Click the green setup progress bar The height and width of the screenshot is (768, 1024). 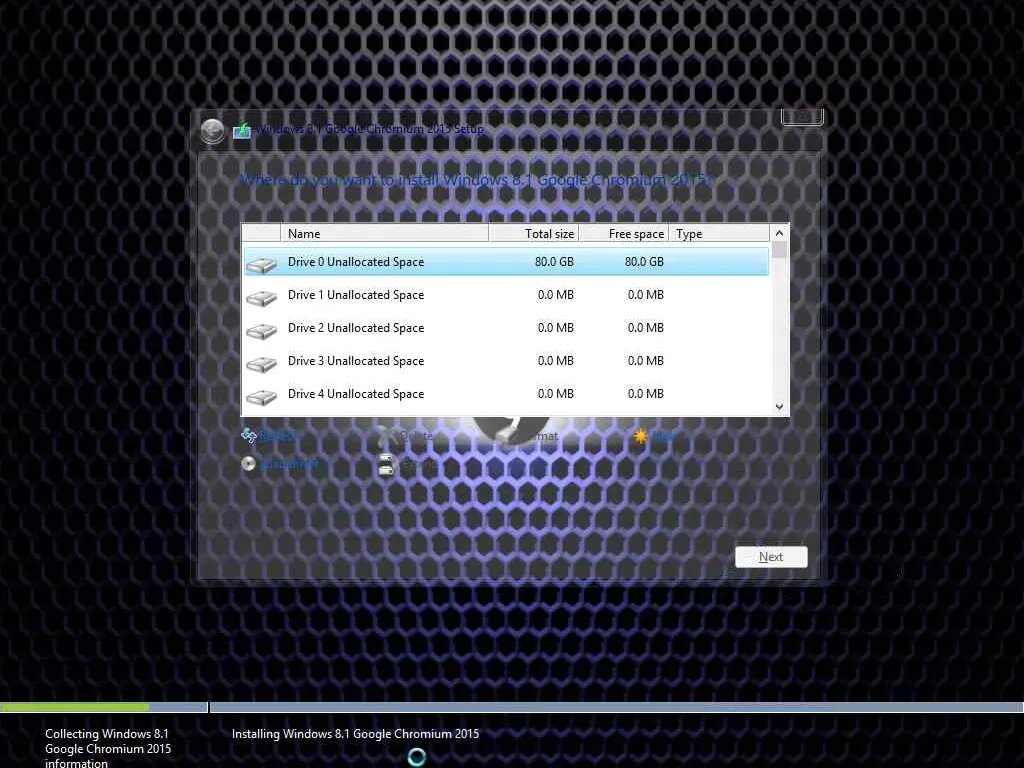pos(74,707)
